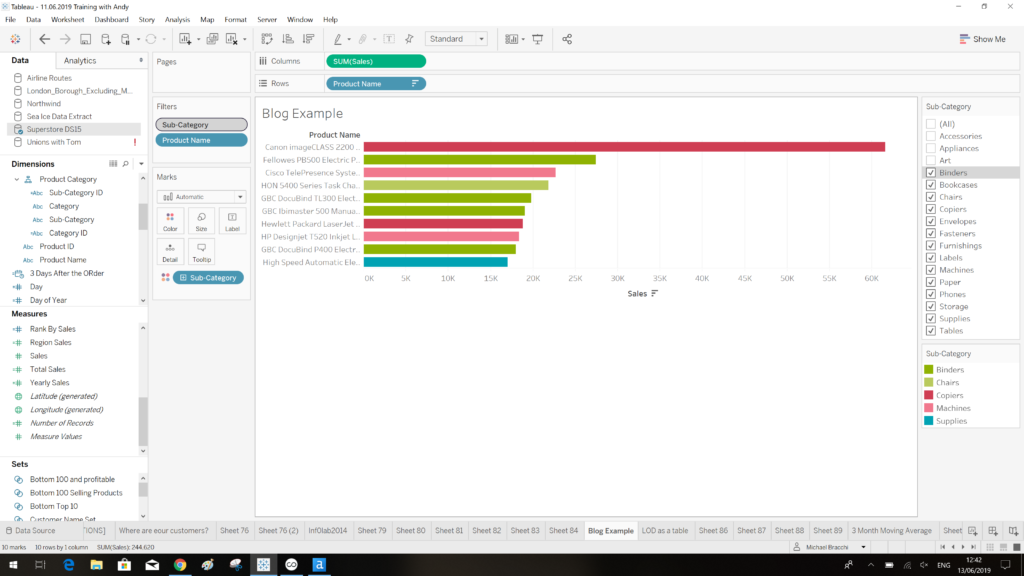This screenshot has height=576, width=1024.
Task: Open File Explorer from the taskbar
Action: pyautogui.click(x=96, y=565)
